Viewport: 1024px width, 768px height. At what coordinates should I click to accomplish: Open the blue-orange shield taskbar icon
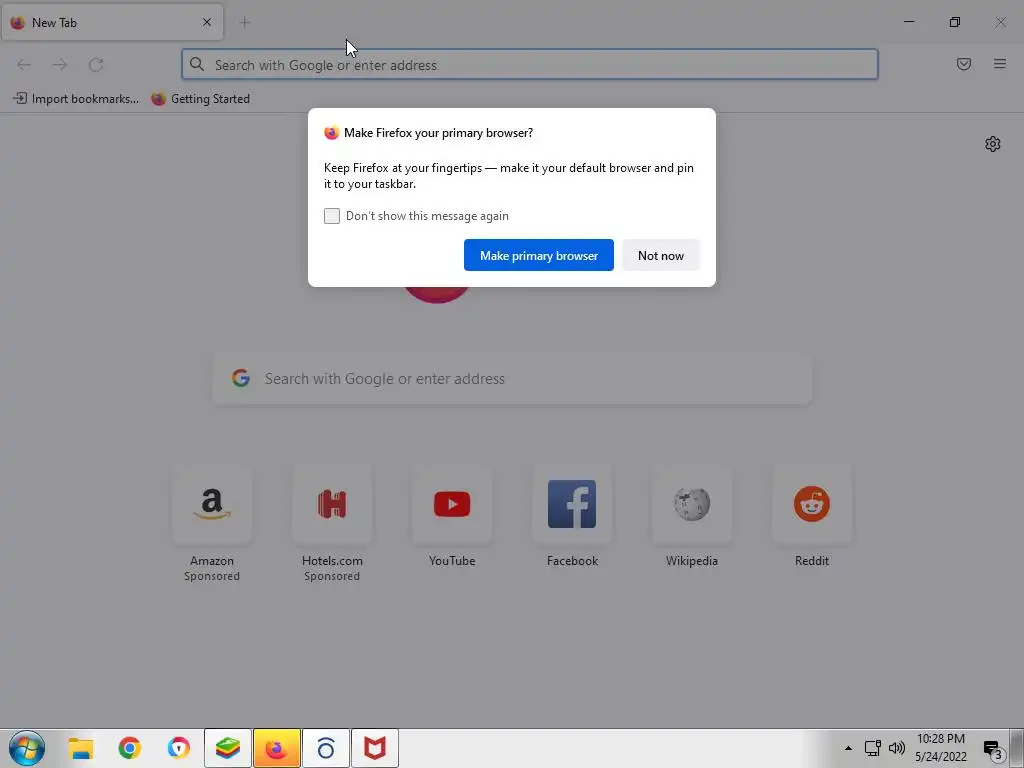179,748
